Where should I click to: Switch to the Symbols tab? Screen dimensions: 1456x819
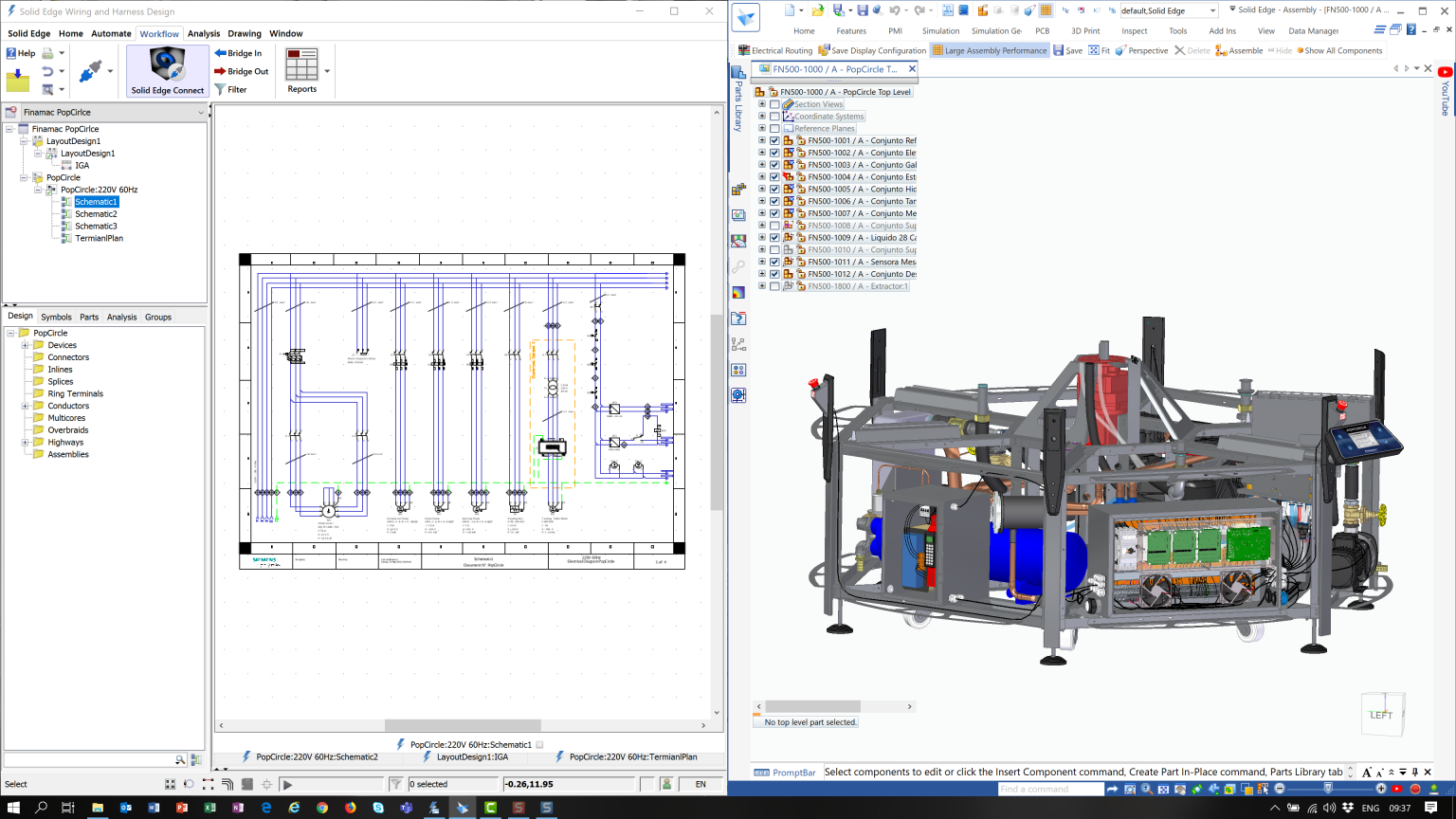56,317
